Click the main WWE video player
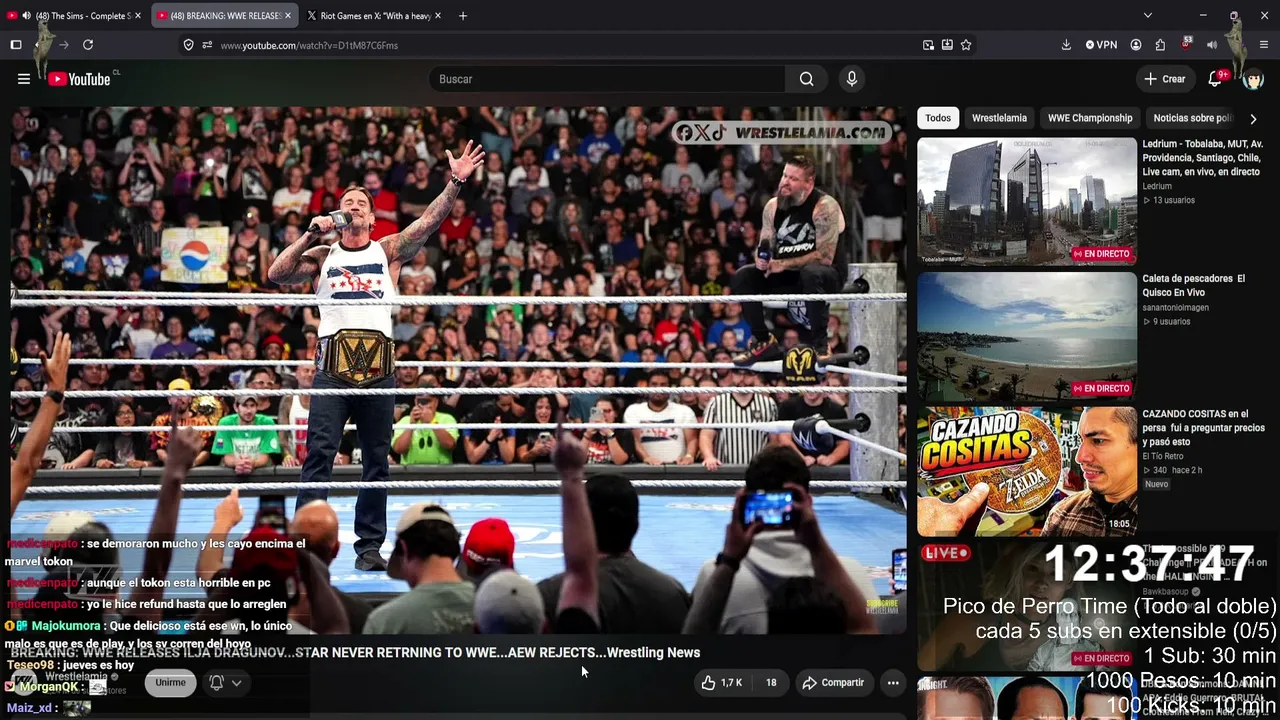Viewport: 1280px width, 720px height. 459,370
